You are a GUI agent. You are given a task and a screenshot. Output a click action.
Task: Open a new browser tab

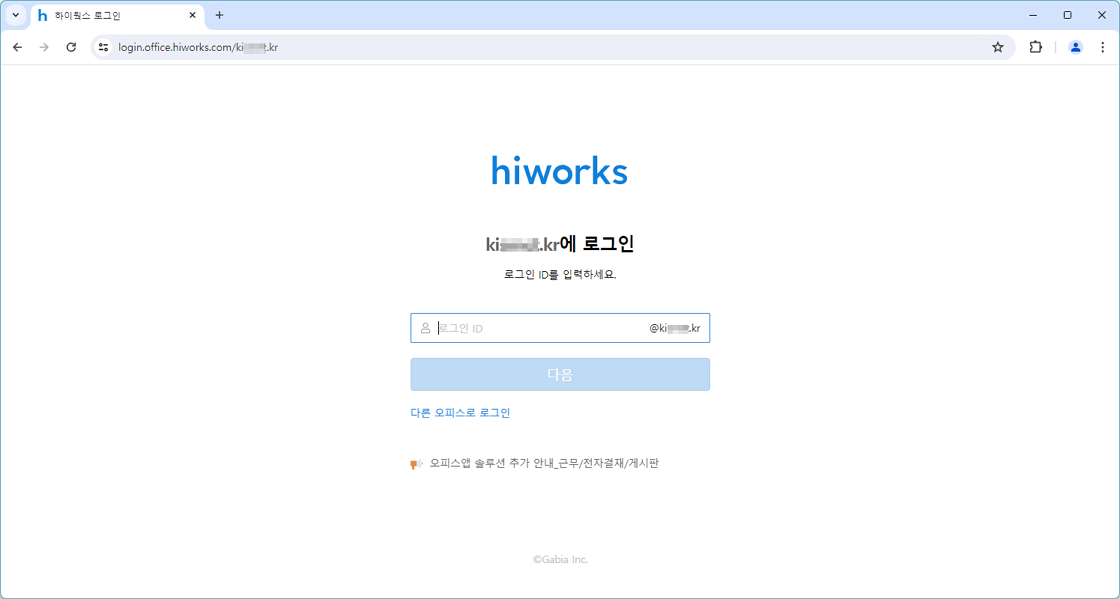(x=219, y=15)
